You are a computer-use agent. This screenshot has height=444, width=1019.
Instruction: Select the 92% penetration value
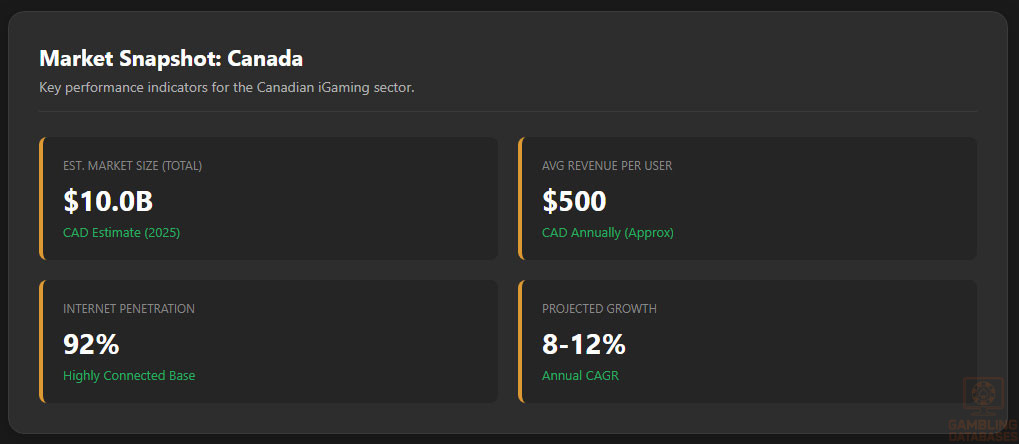91,344
